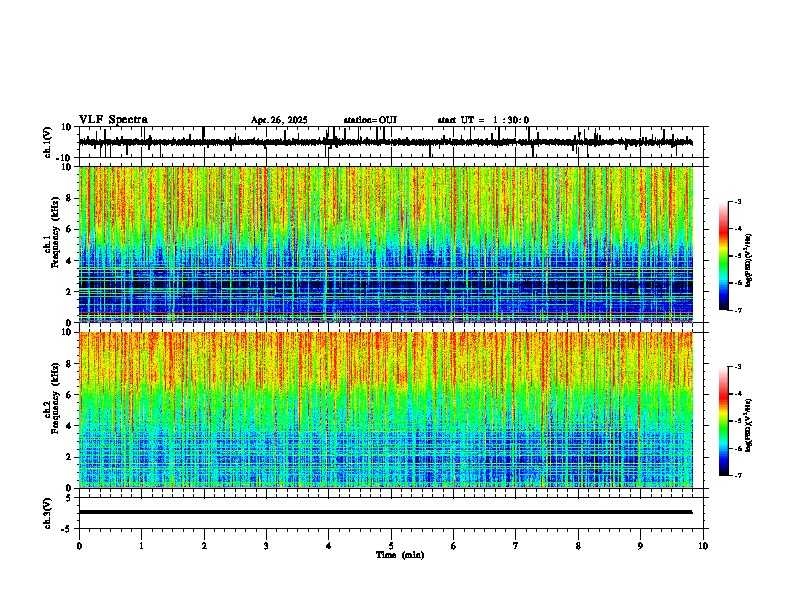The height and width of the screenshot is (612, 792).
Task: Click the "1" tick on the time axis
Action: 141,546
